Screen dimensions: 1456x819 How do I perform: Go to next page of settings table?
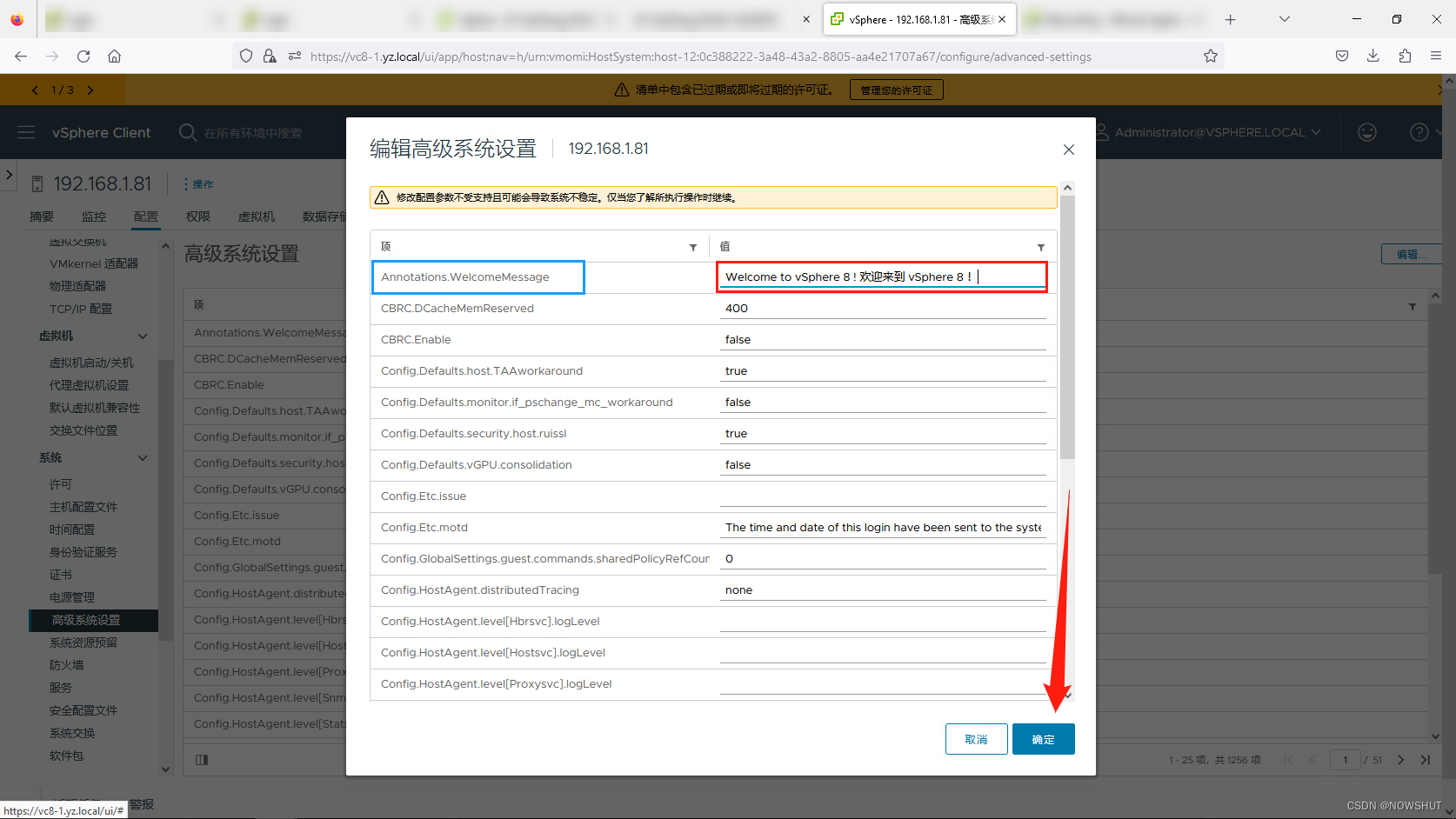(x=1400, y=760)
